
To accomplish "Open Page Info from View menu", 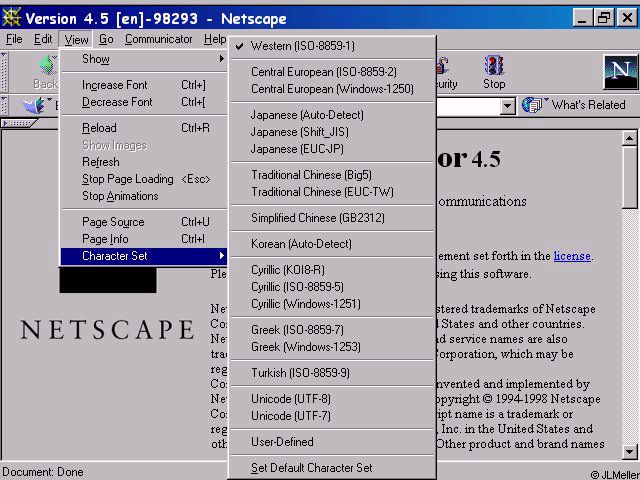I will [144, 239].
